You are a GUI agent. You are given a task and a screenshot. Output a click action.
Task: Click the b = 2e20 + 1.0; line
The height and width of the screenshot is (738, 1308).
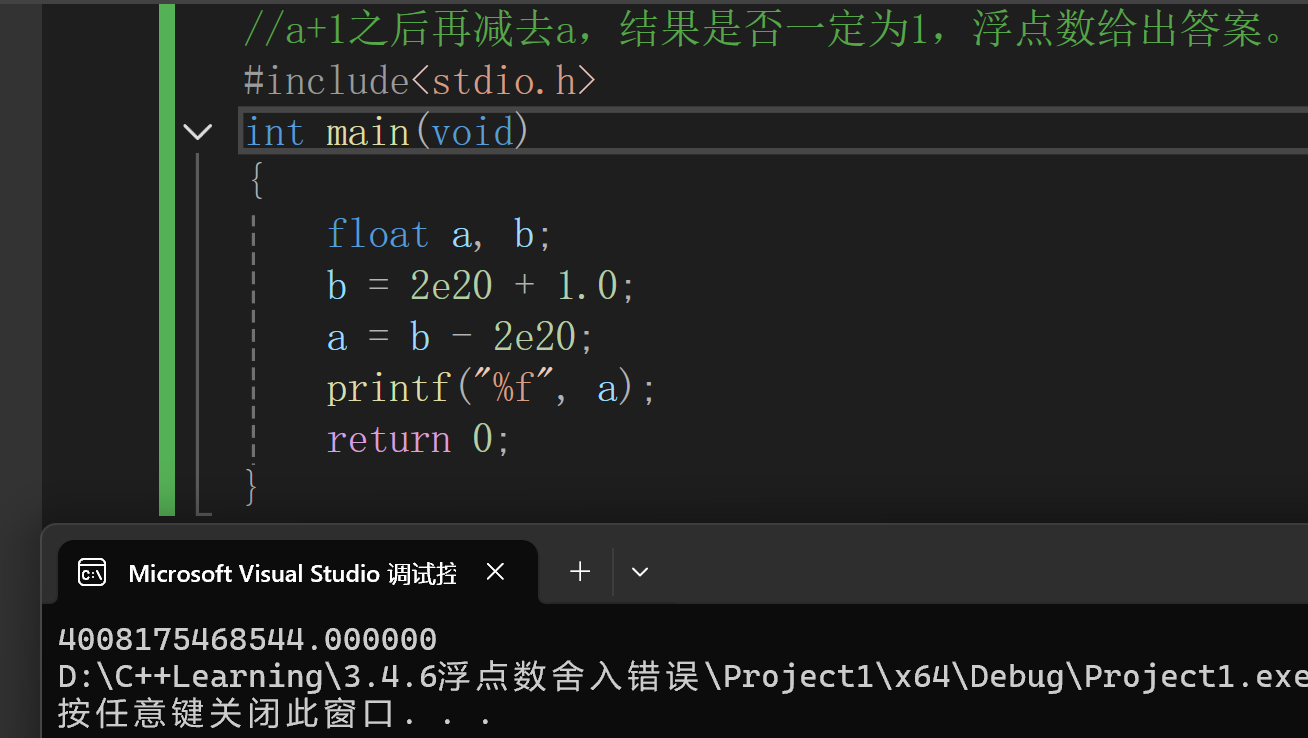(478, 284)
